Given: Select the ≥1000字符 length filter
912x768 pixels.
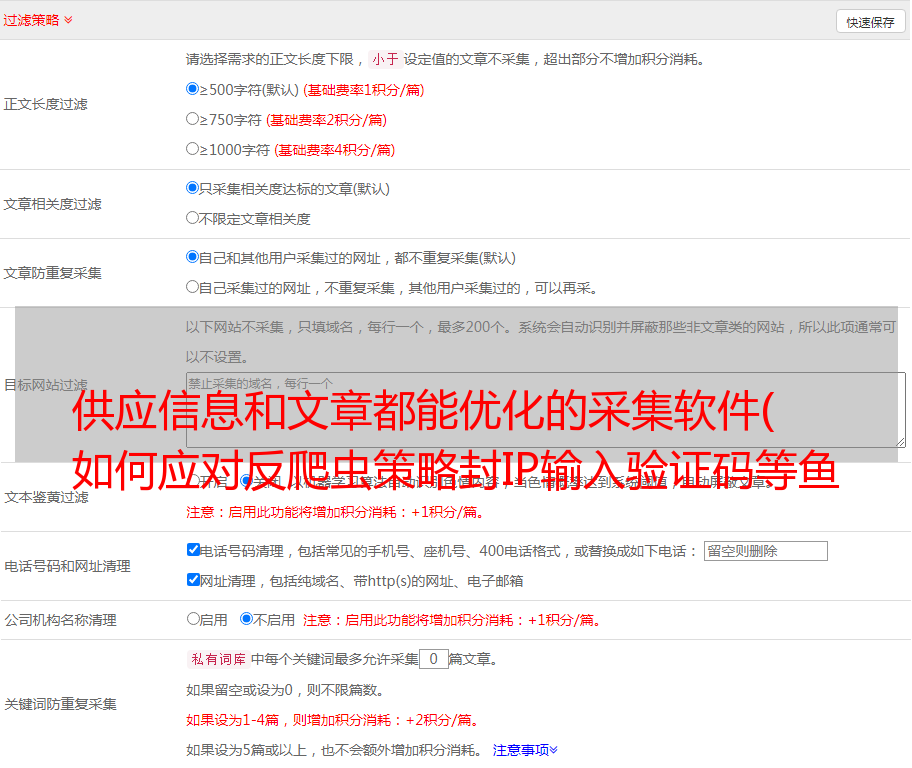Looking at the screenshot, I should 193,149.
